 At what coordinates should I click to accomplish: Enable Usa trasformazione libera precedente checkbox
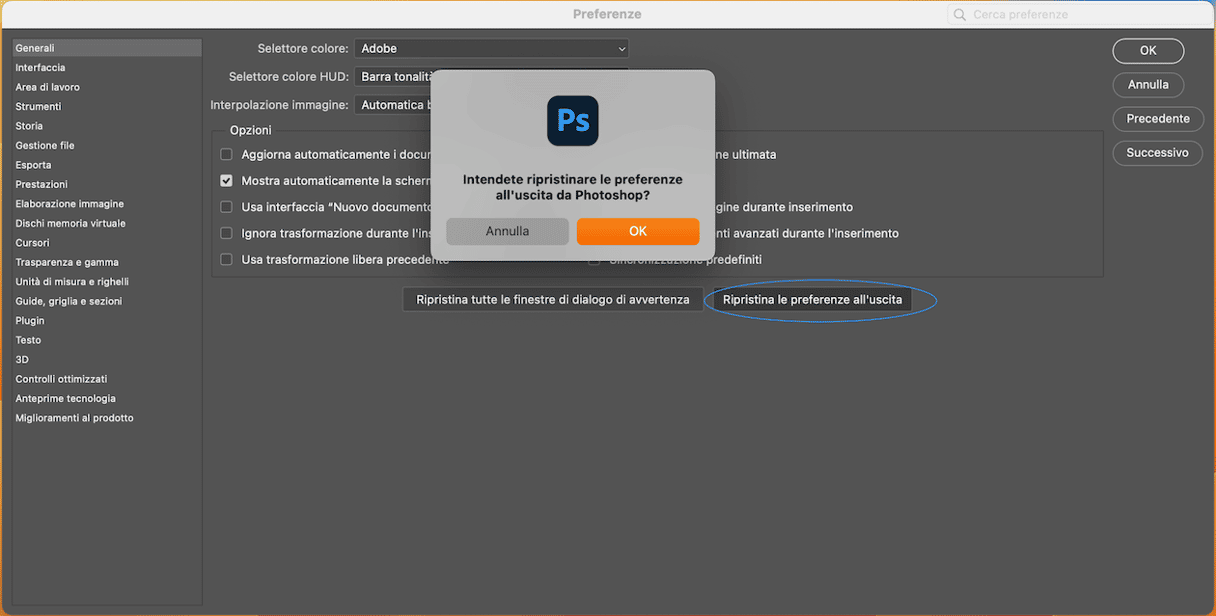click(x=226, y=260)
